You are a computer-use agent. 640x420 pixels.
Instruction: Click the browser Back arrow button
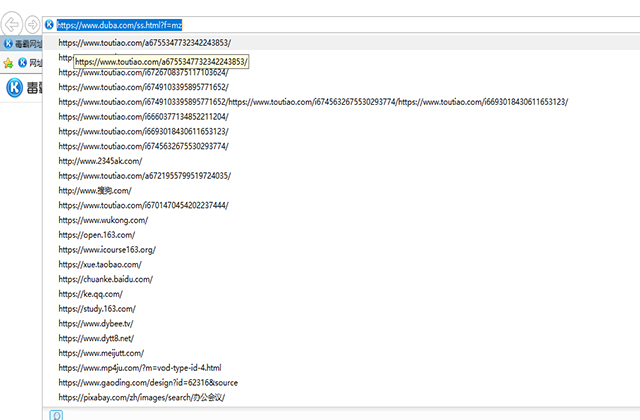point(11,24)
